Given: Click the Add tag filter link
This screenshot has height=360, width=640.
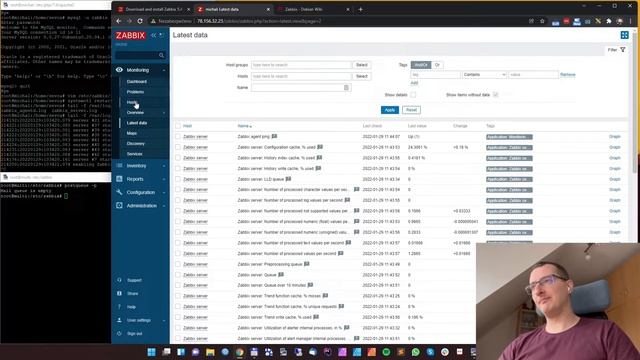Looking at the screenshot, I should [x=414, y=83].
